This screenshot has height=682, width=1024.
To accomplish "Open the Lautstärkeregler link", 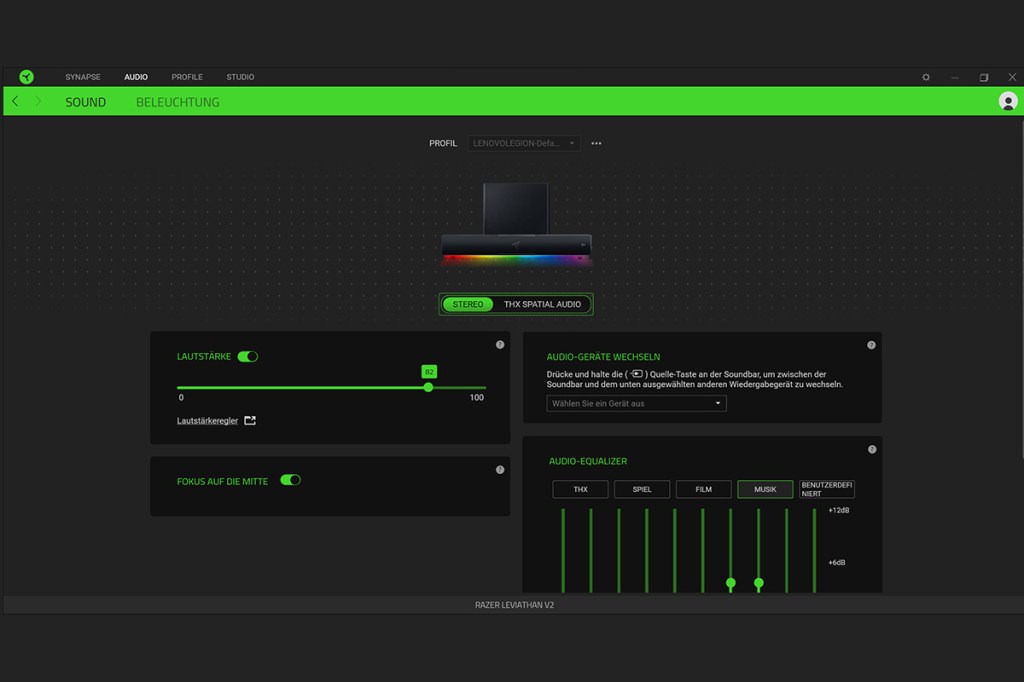I will coord(207,421).
